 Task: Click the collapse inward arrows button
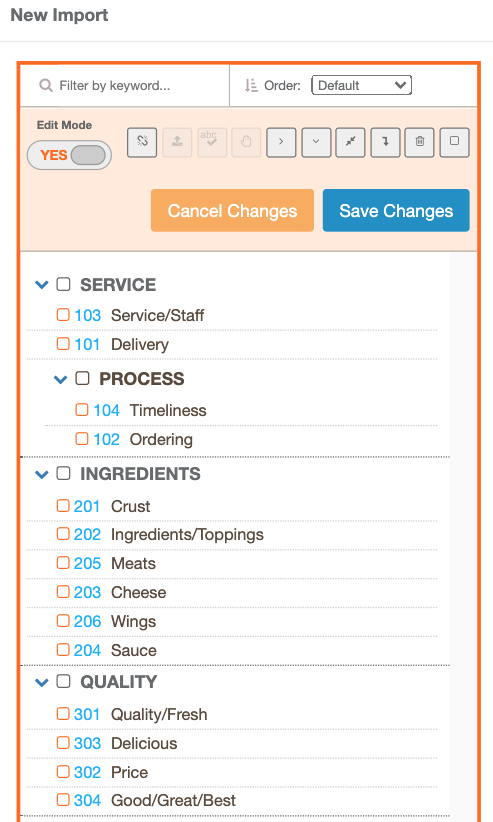pyautogui.click(x=351, y=142)
